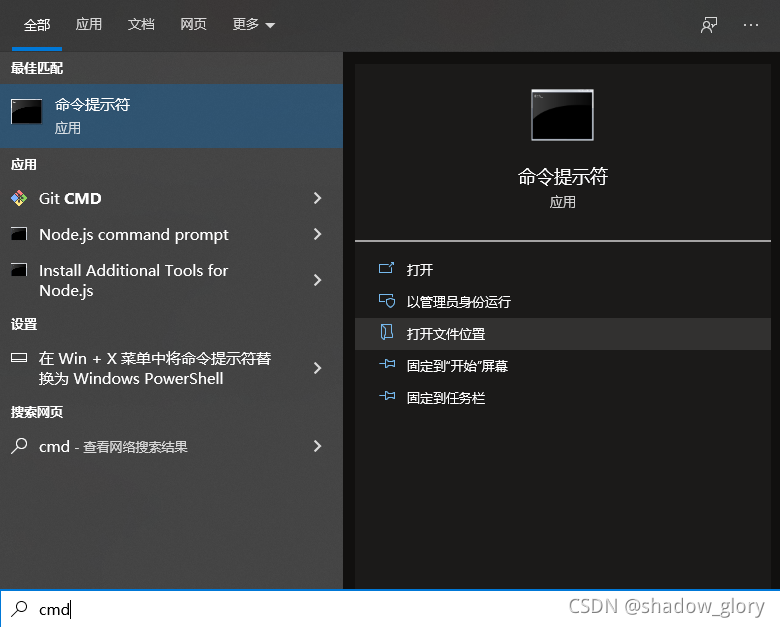Choose 以管理员身份运行

pos(563,302)
